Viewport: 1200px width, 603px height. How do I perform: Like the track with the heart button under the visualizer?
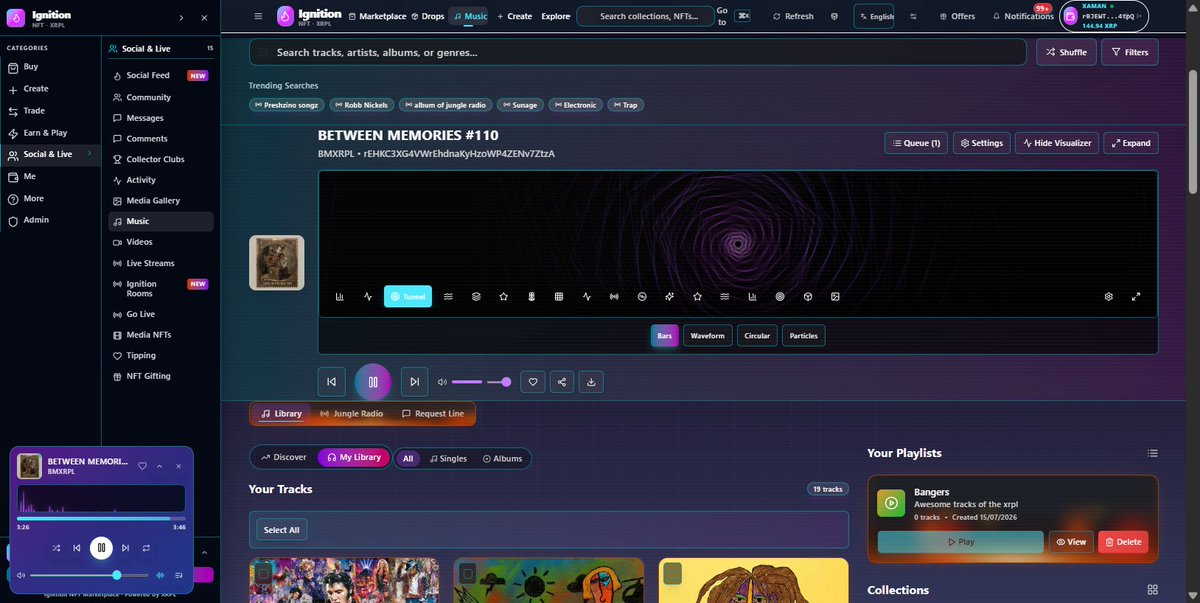[x=534, y=381]
